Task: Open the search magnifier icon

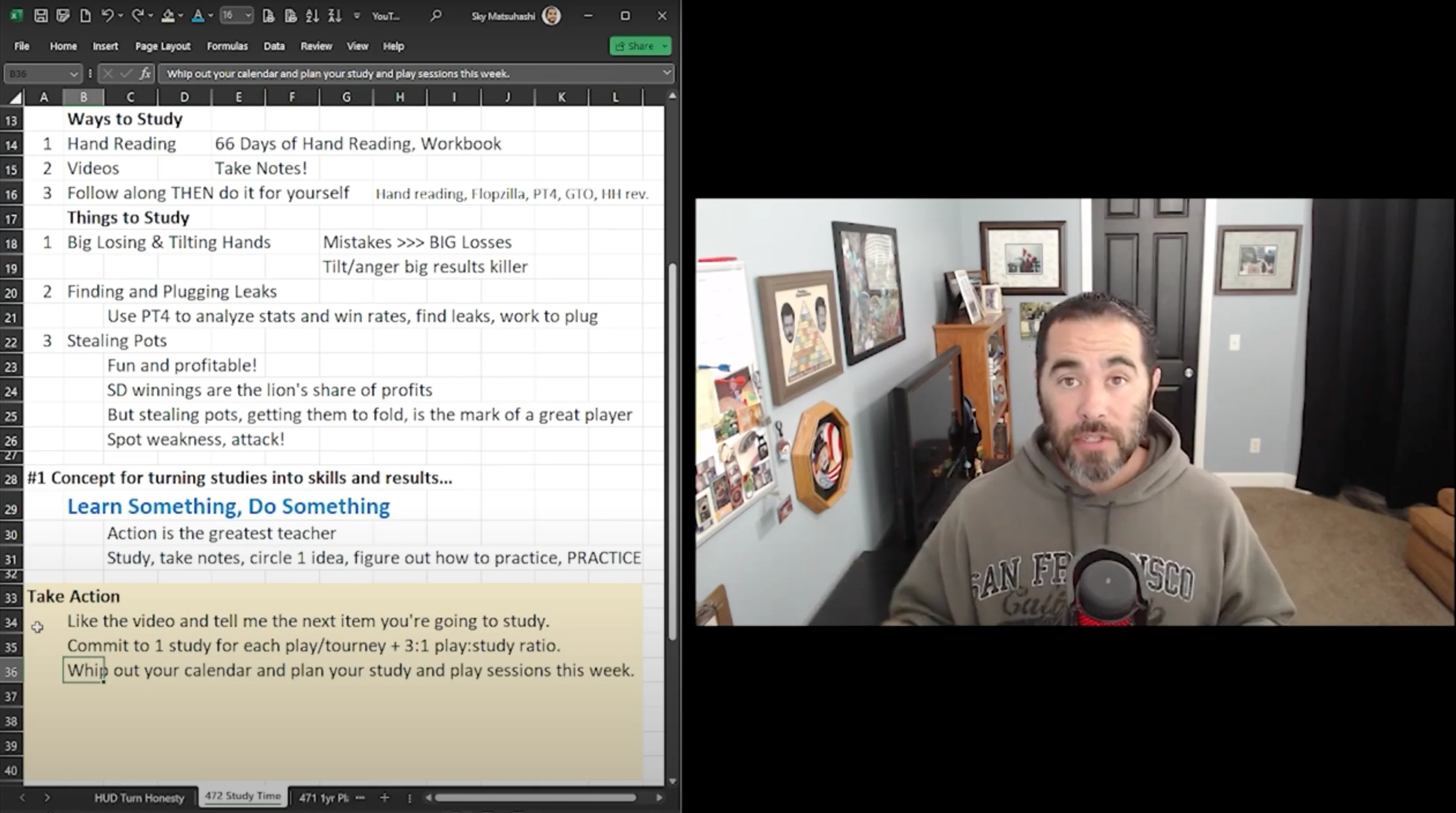Action: tap(435, 16)
